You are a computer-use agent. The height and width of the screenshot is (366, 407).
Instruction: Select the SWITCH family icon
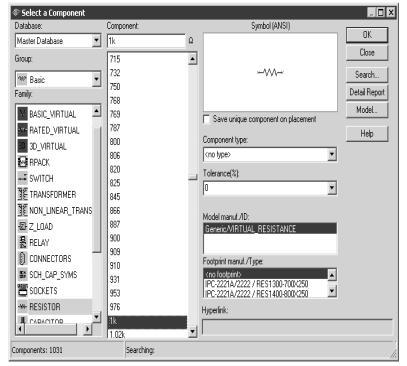22,178
